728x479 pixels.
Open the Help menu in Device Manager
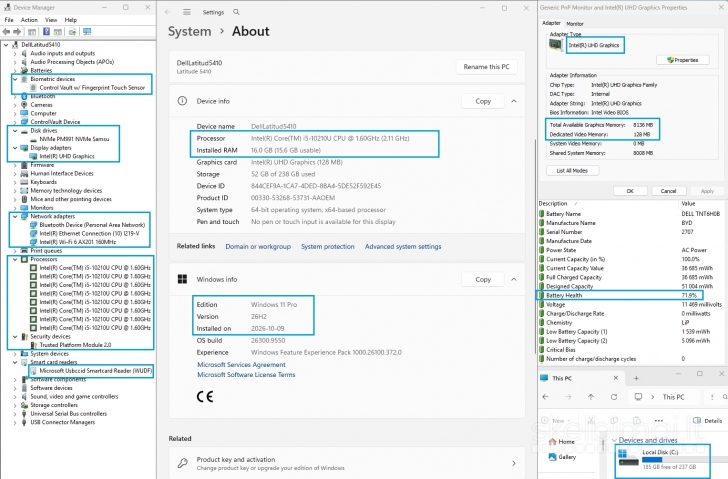(x=71, y=20)
